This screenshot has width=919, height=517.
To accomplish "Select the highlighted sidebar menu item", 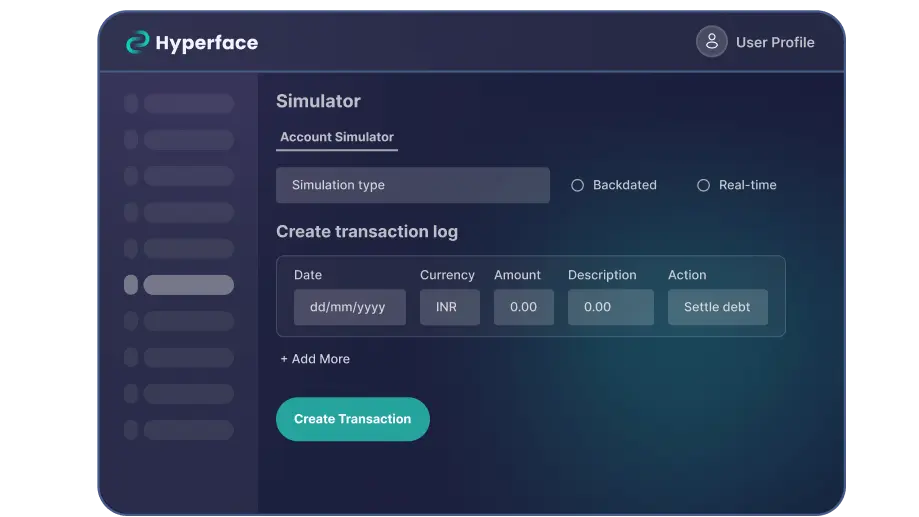I will 188,285.
